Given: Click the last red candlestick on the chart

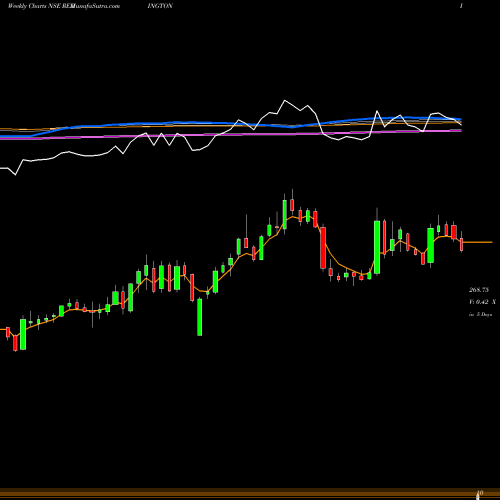Looking at the screenshot, I should (462, 244).
